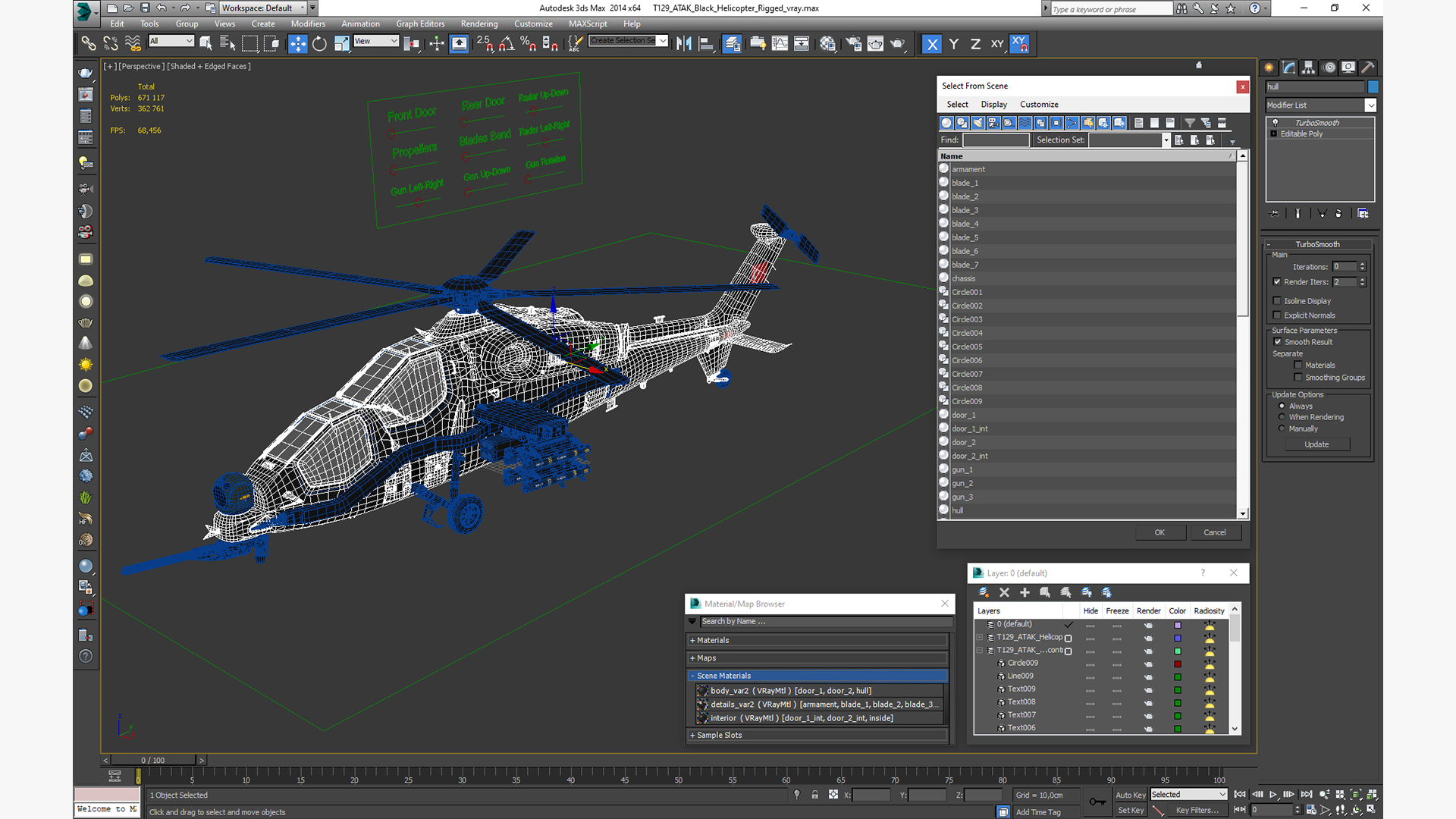Image resolution: width=1456 pixels, height=819 pixels.
Task: Click Delete layer X icon in Layer dialog
Action: coord(1004,592)
